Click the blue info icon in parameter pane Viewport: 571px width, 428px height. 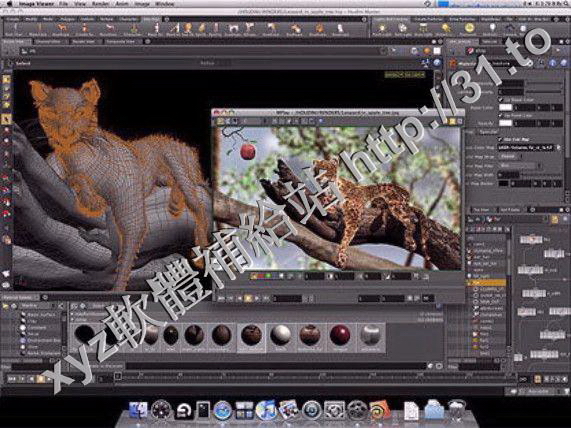click(x=552, y=63)
